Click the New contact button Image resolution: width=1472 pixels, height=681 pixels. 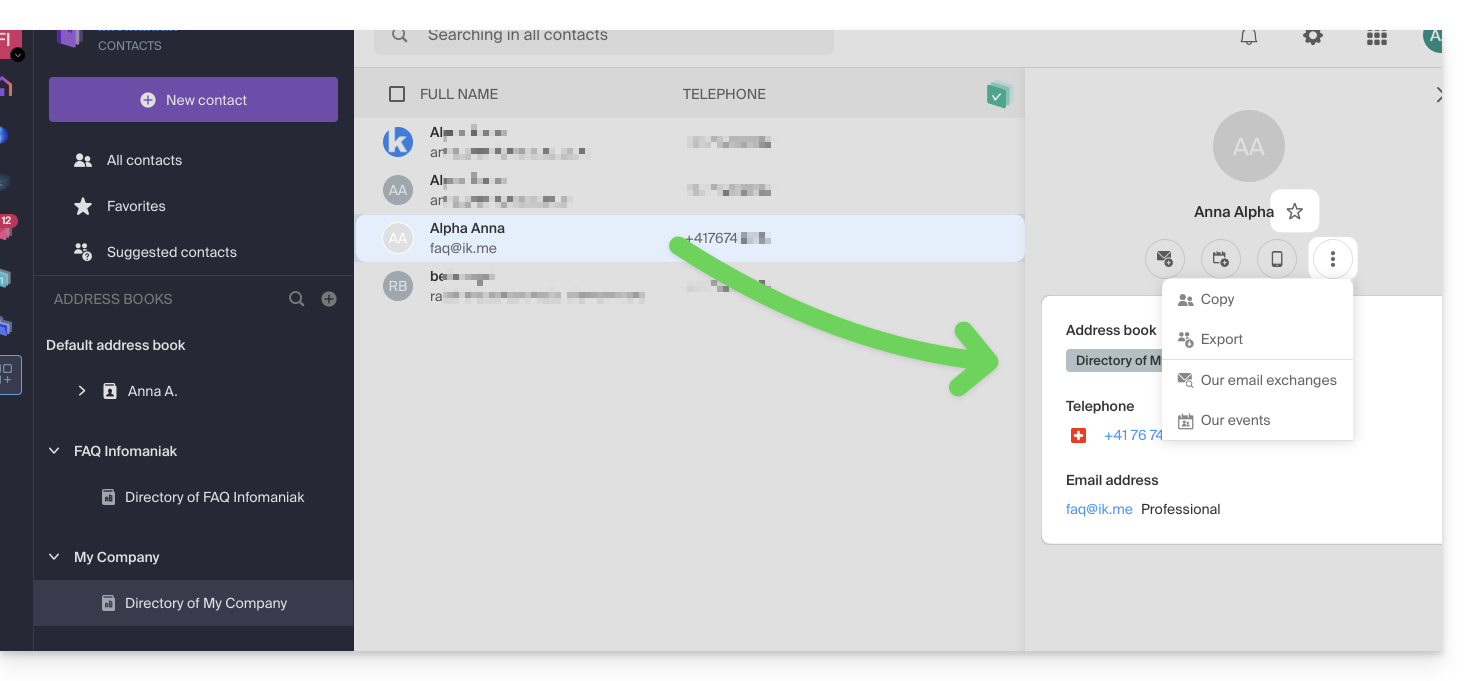coord(193,100)
